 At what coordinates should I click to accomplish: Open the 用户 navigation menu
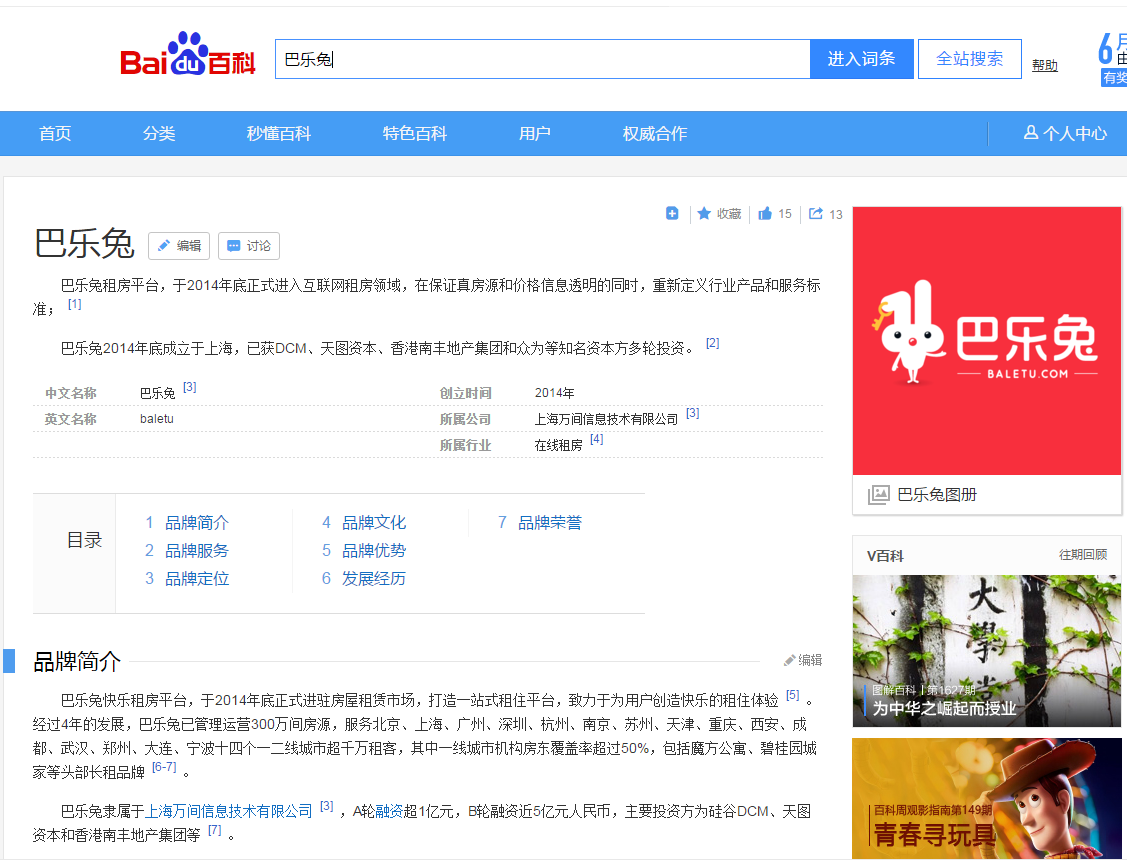(x=535, y=134)
